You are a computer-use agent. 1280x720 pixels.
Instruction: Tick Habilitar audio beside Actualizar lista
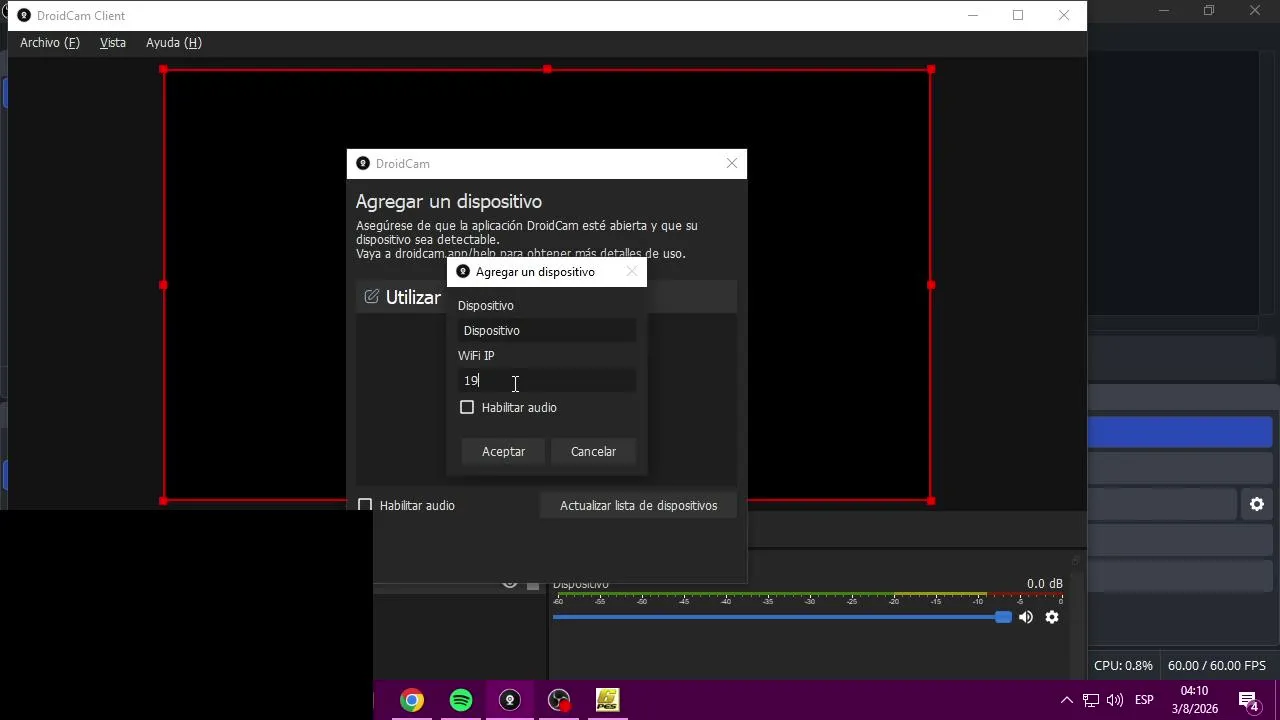pyautogui.click(x=365, y=506)
